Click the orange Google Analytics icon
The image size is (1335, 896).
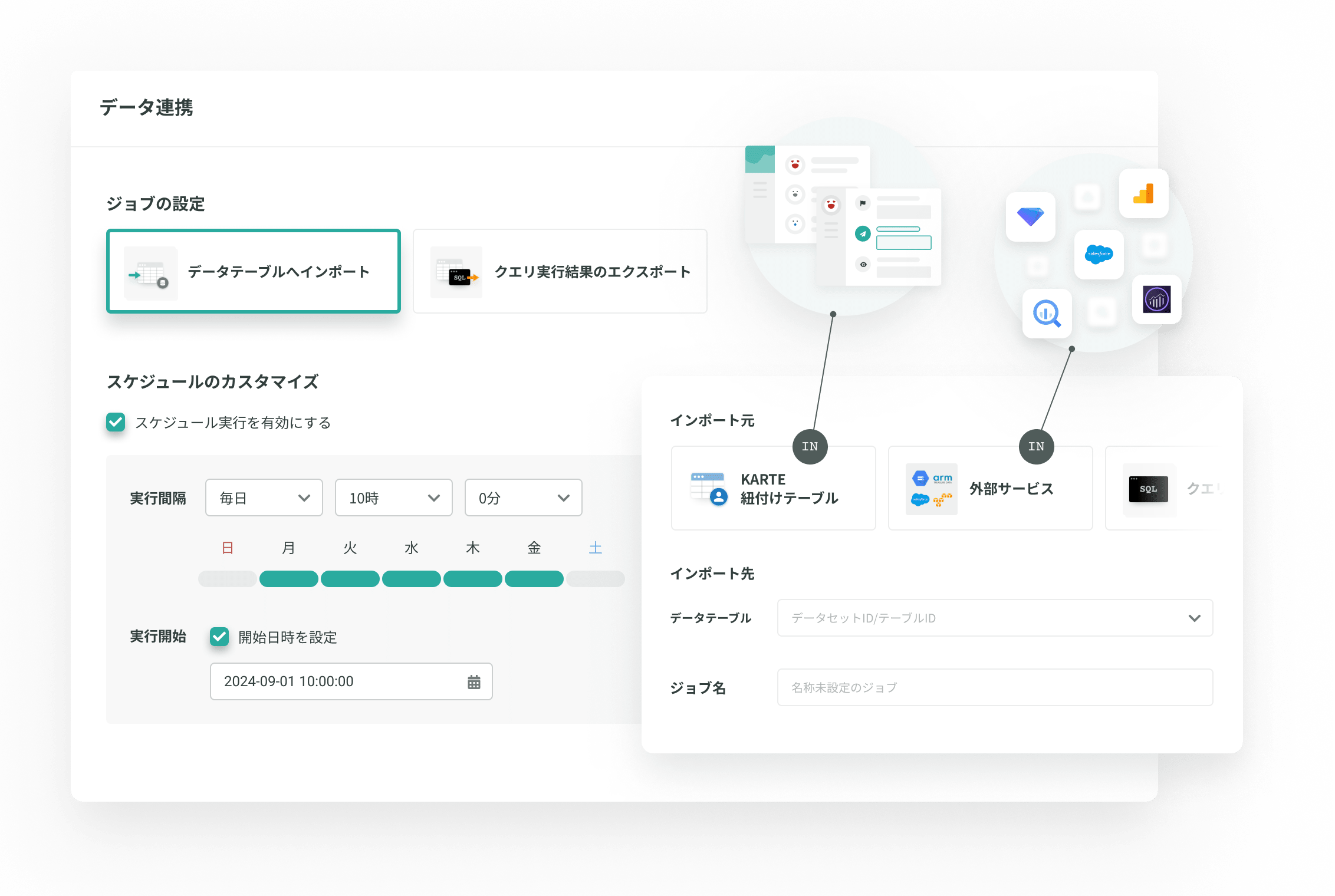[x=1143, y=194]
